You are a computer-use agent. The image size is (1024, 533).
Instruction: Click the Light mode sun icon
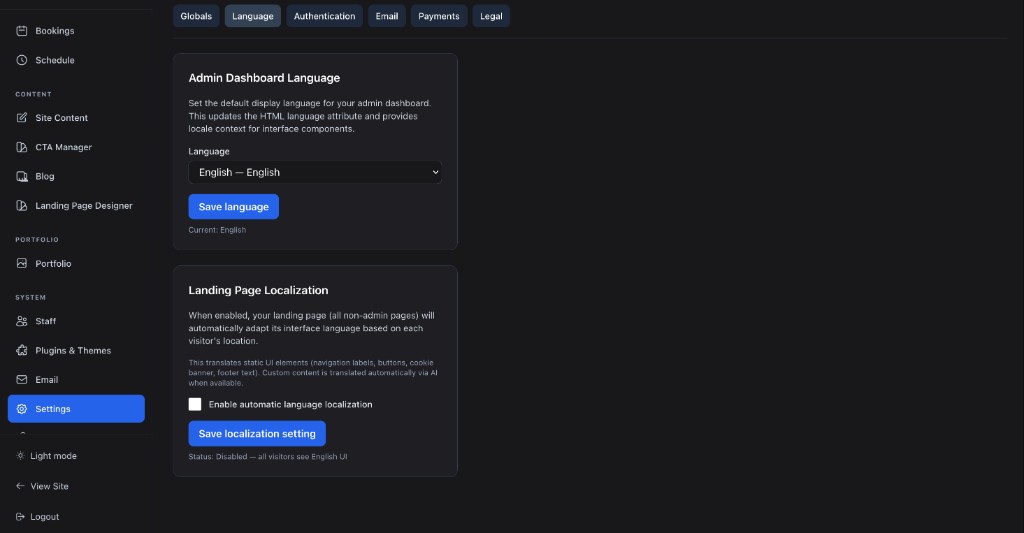(x=20, y=456)
